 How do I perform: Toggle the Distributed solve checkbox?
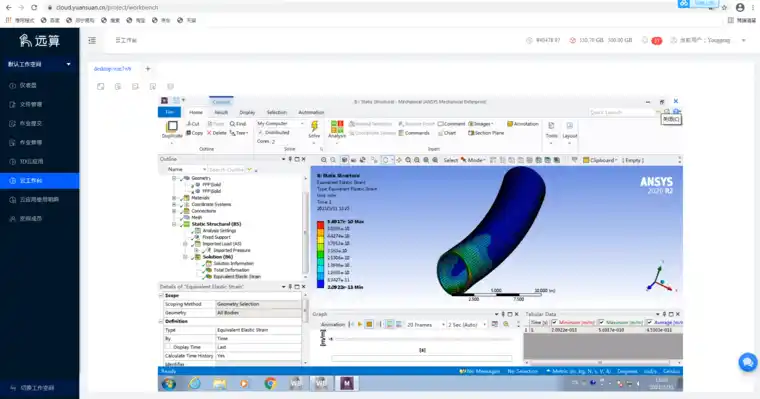[x=260, y=133]
